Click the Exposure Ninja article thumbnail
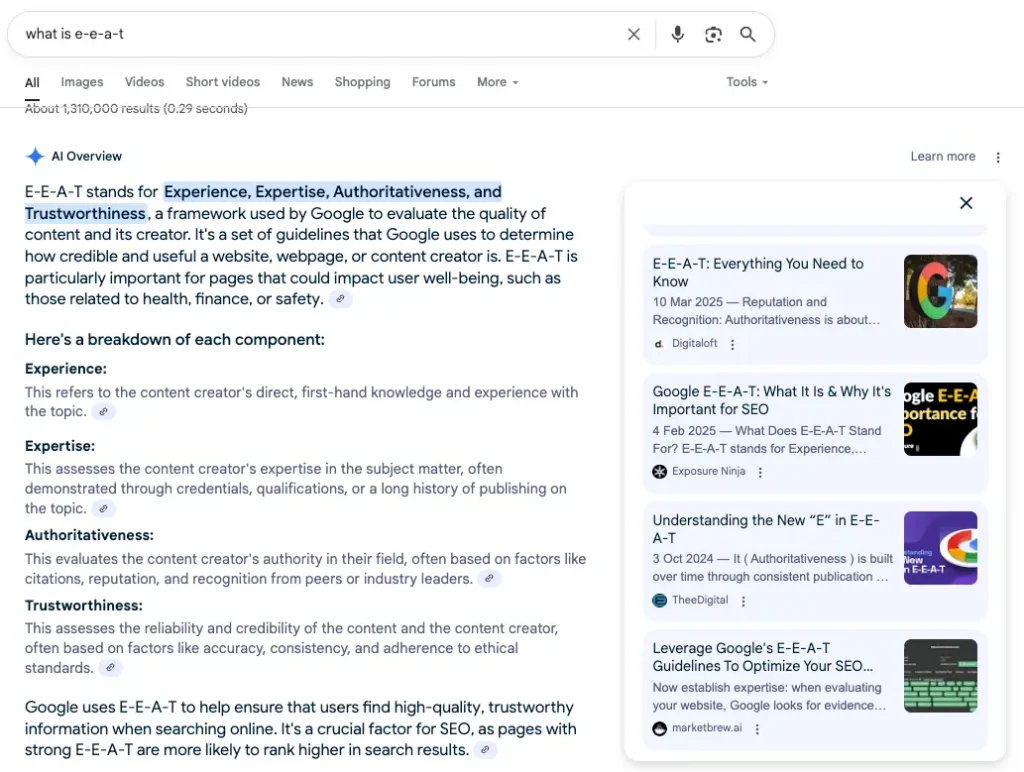This screenshot has width=1024, height=772. 940,419
